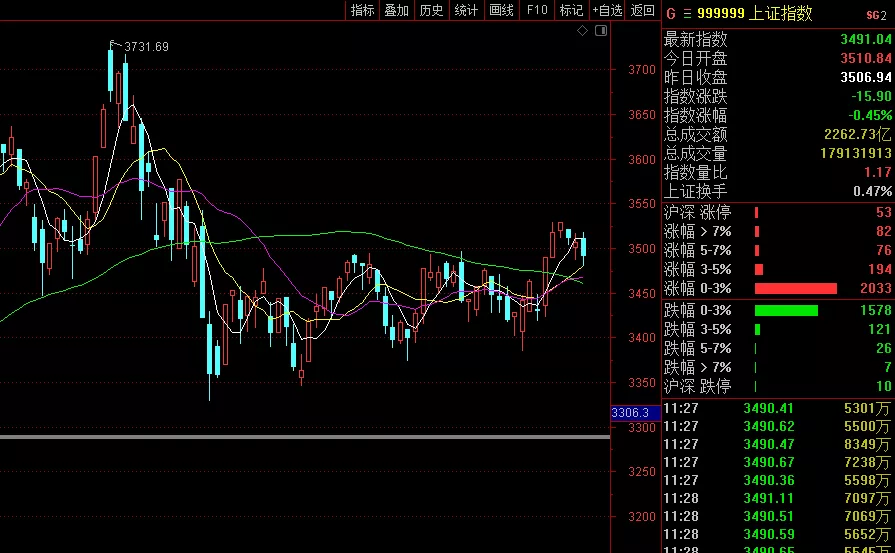Click the tick price 3490.59

769,534
